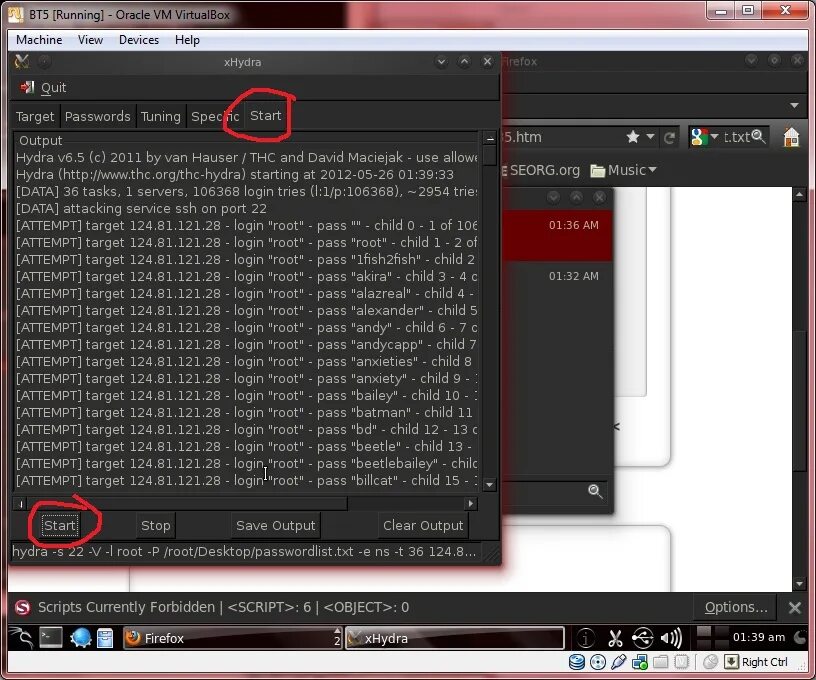Click the Start button to launch attack

[x=60, y=525]
